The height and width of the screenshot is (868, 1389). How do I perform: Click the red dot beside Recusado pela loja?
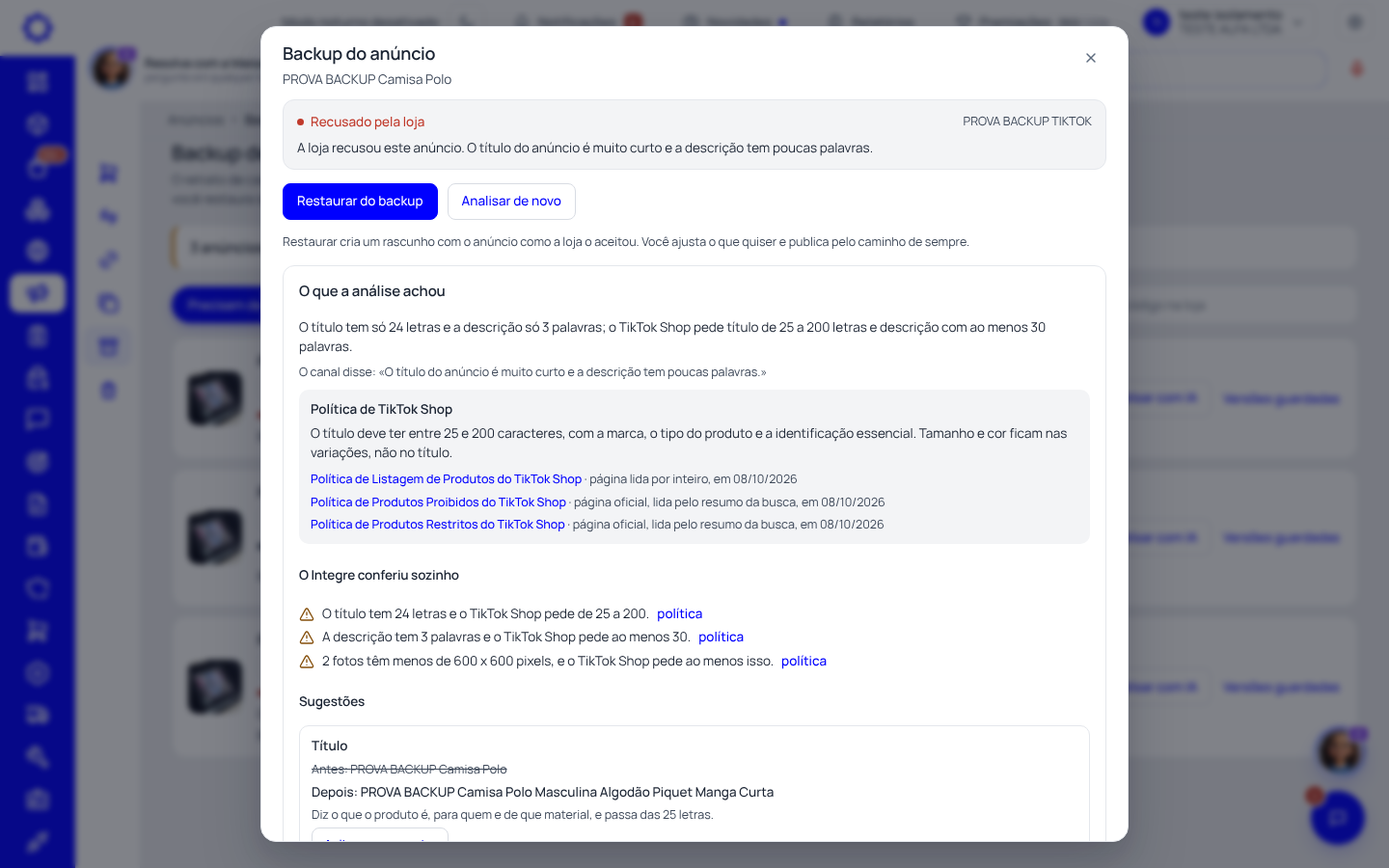(x=301, y=122)
